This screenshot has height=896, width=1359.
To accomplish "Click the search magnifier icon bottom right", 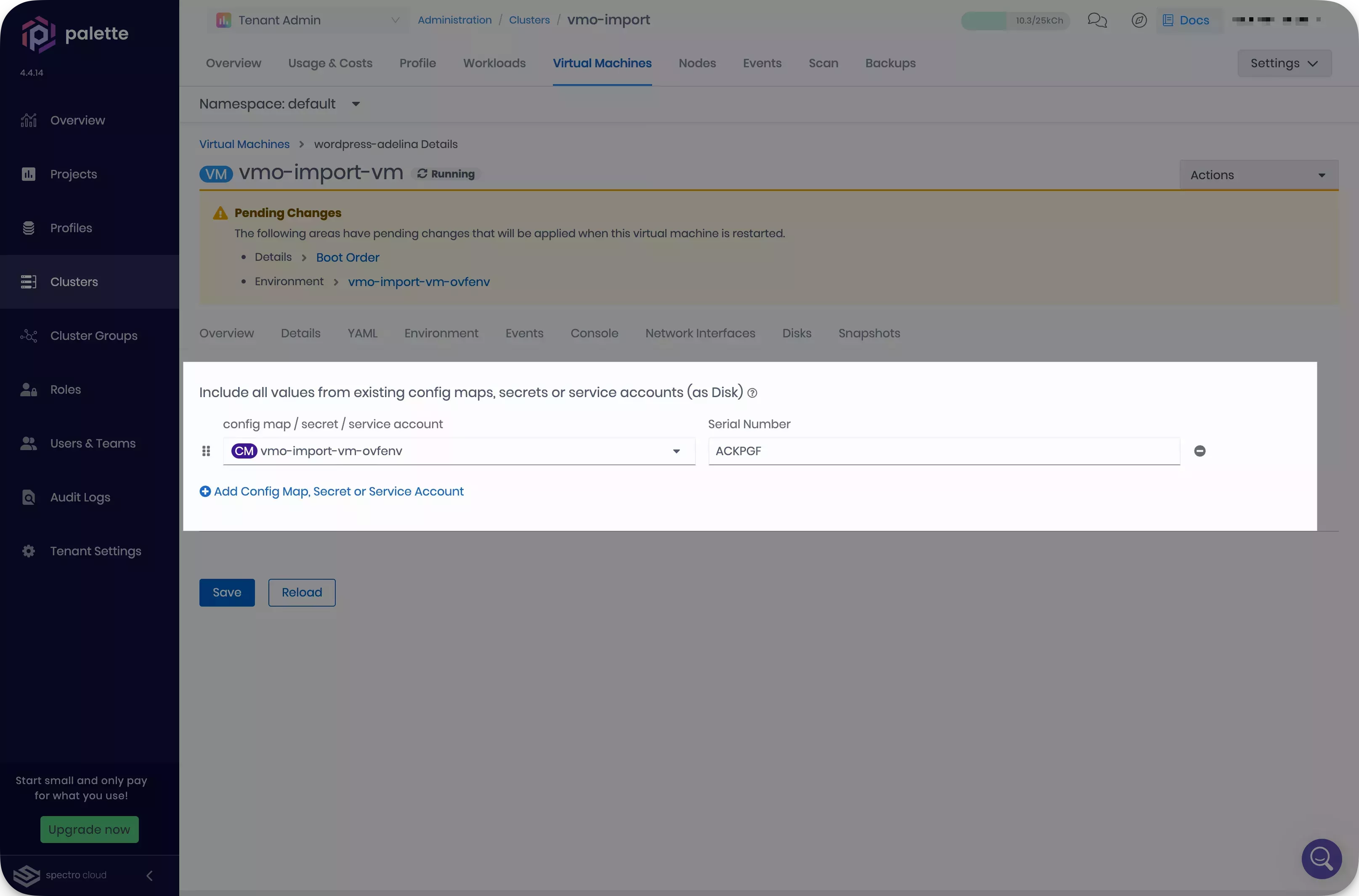I will pos(1321,859).
